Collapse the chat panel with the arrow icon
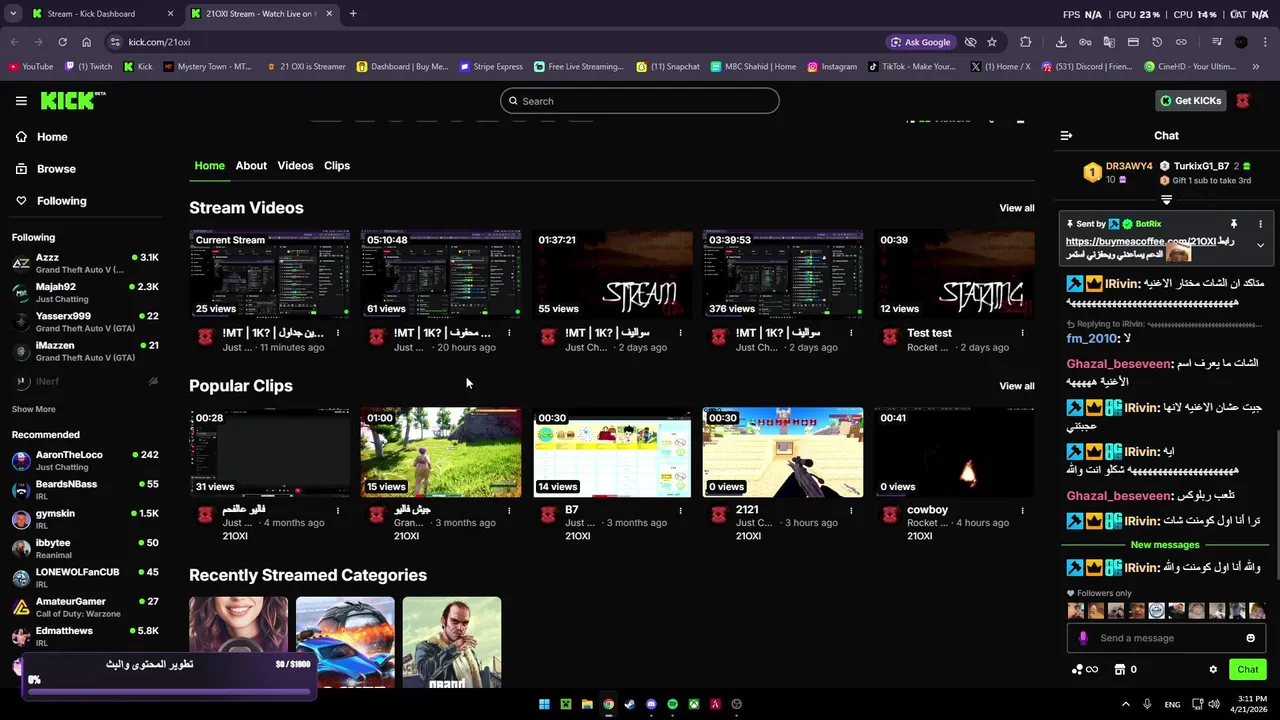This screenshot has width=1280, height=720. pos(1066,136)
